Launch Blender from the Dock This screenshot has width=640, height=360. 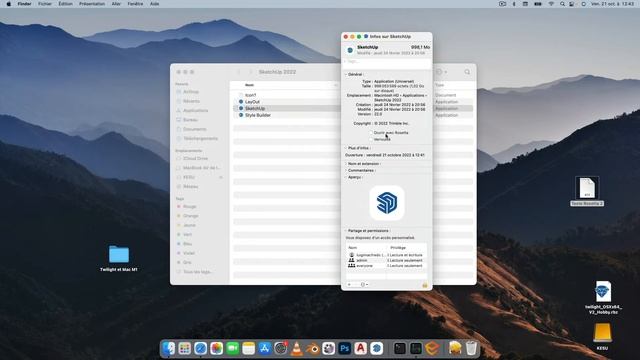[x=313, y=348]
